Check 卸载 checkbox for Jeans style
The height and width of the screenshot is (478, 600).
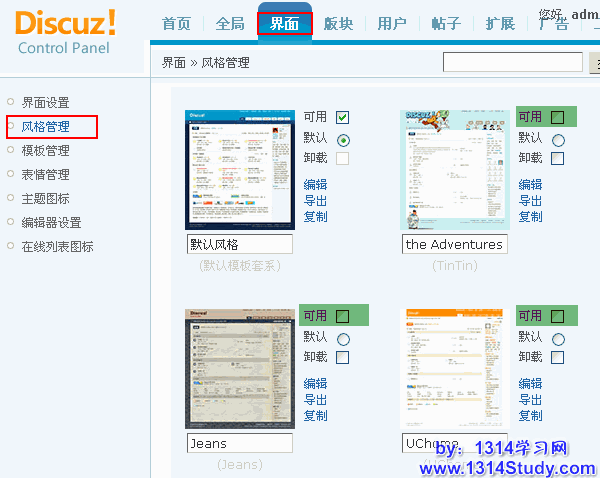[343, 357]
